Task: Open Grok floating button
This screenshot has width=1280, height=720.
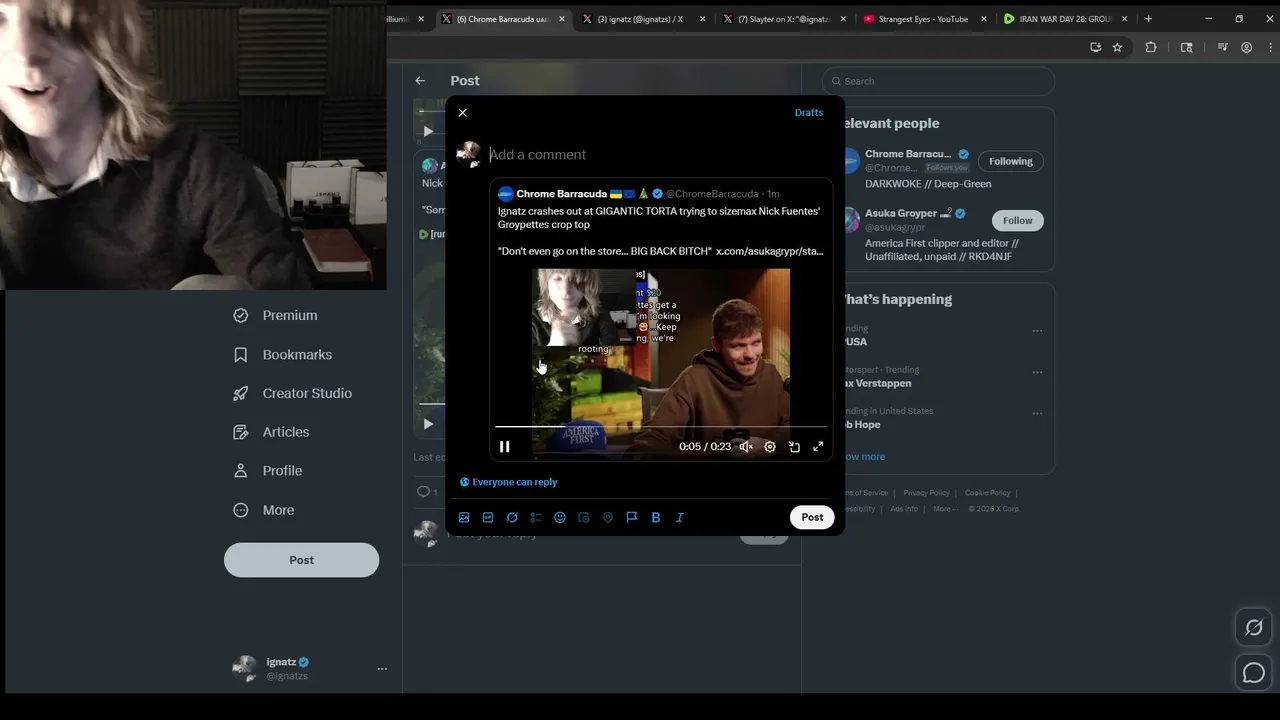Action: [x=1253, y=628]
